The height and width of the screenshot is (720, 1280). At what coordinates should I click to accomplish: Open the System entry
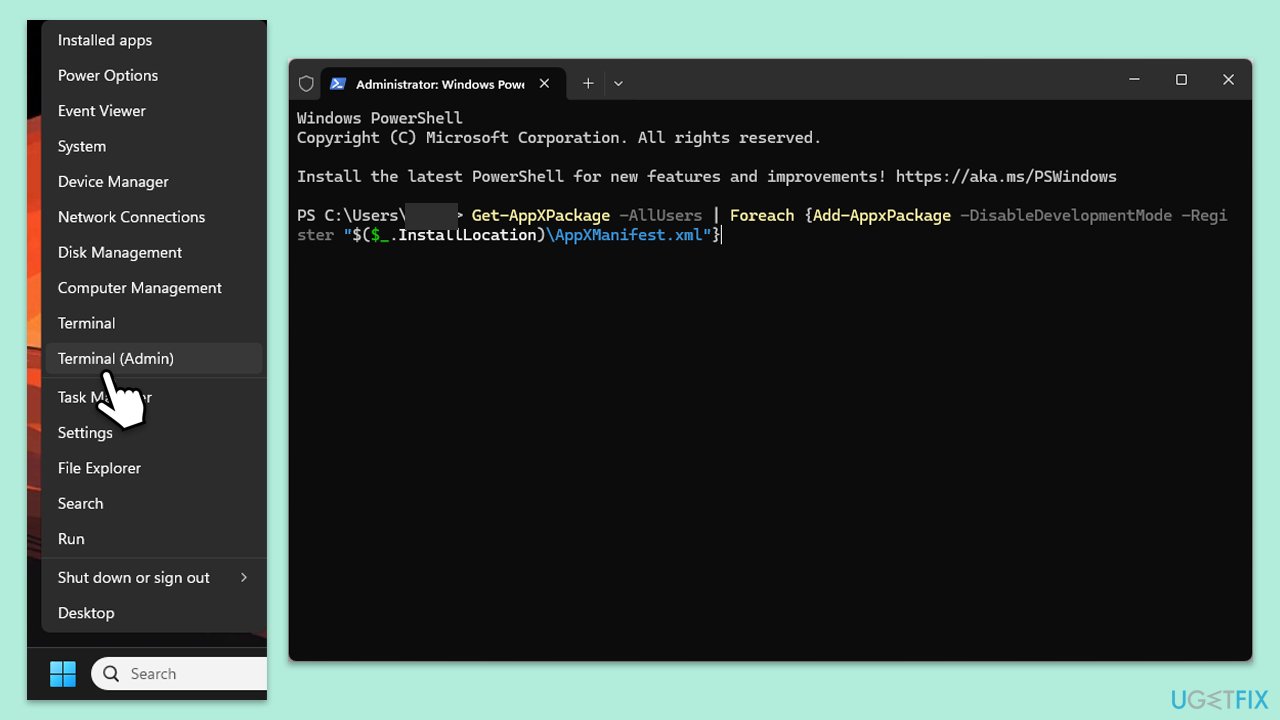[154, 146]
